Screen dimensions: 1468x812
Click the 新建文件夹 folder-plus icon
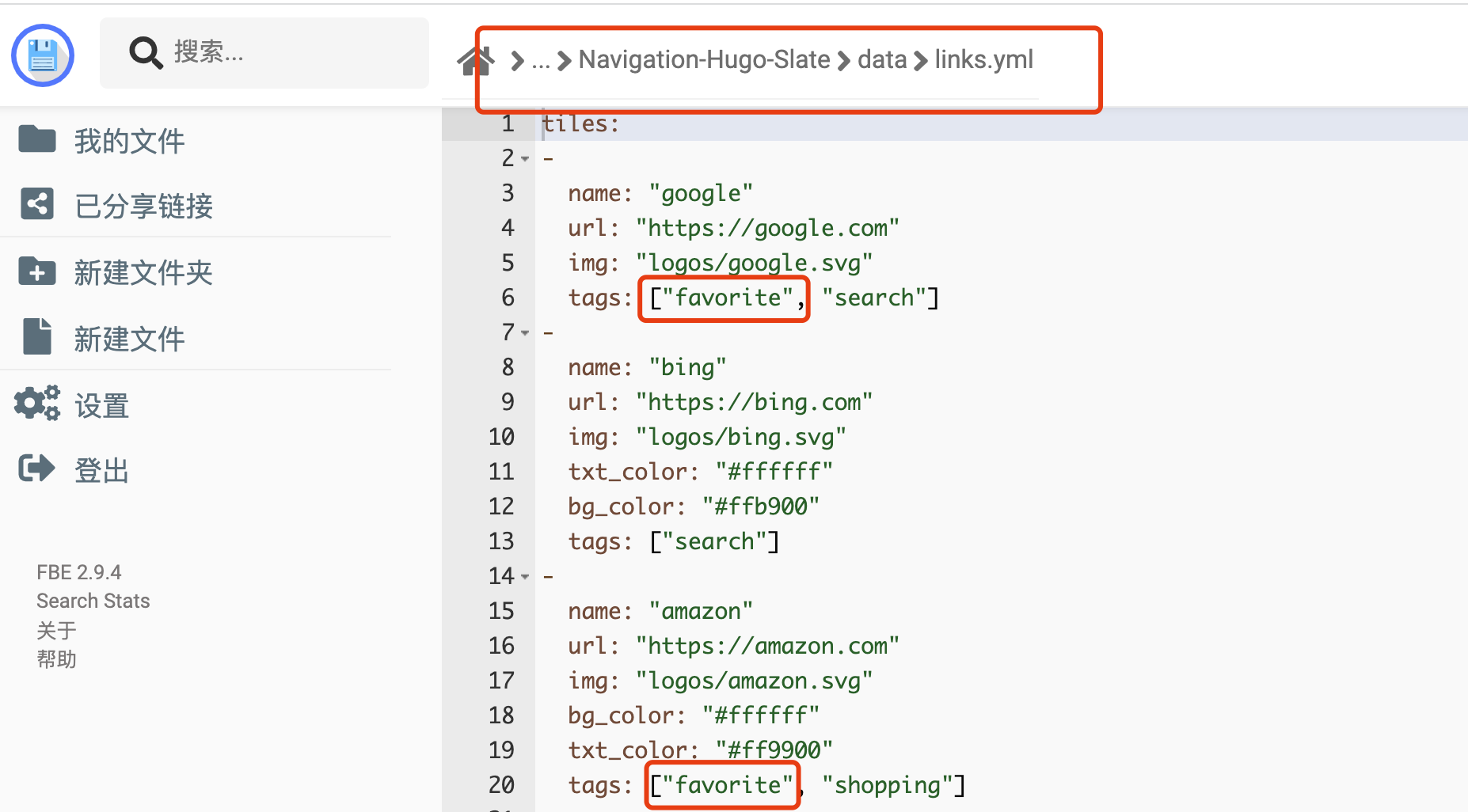click(x=37, y=271)
